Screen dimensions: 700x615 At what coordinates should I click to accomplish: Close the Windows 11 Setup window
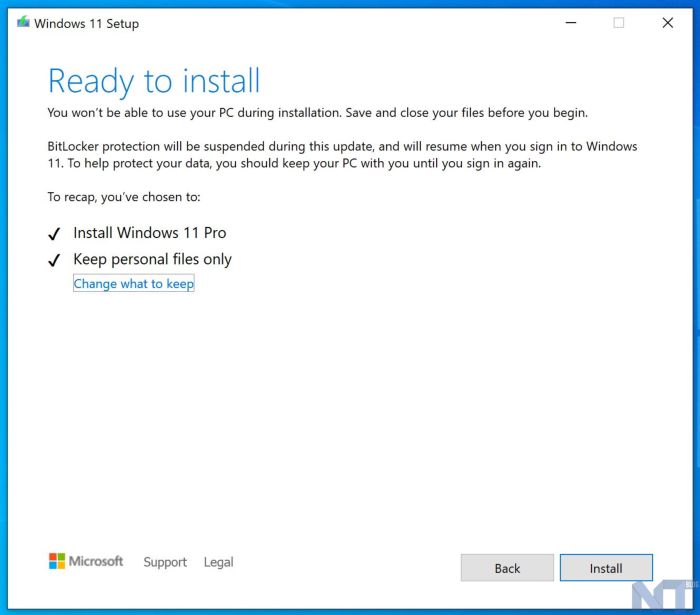point(668,22)
